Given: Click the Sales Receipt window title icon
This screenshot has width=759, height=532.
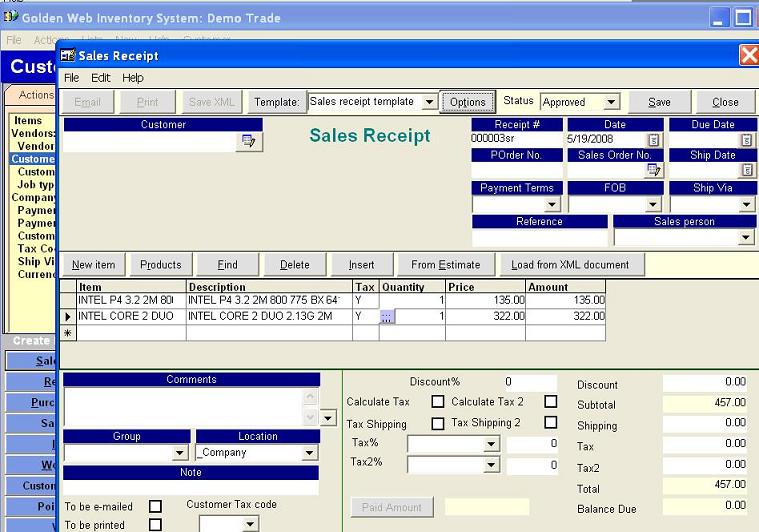Looking at the screenshot, I should [68, 55].
